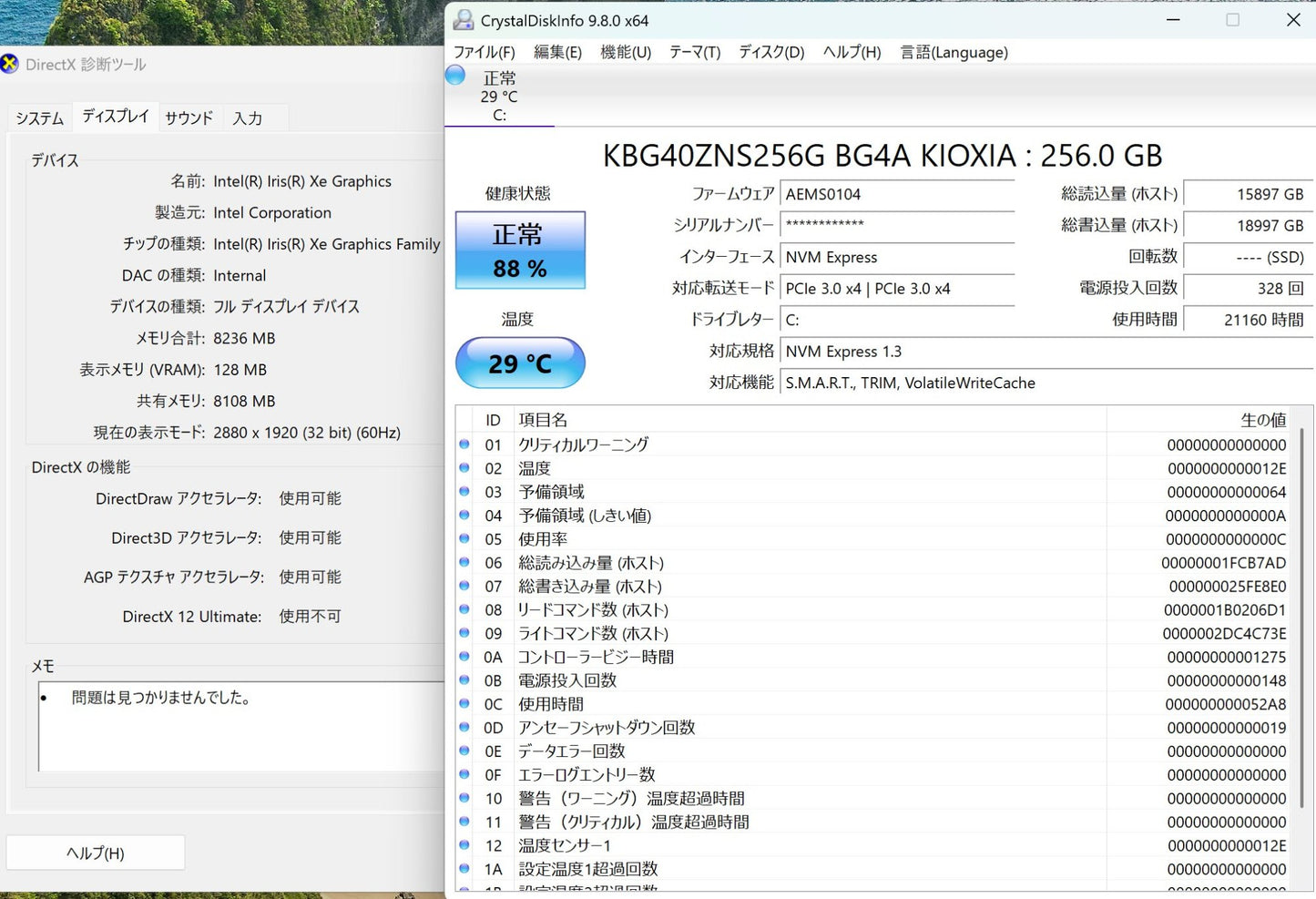Click status orb for 温度センサー1 row

[x=464, y=845]
